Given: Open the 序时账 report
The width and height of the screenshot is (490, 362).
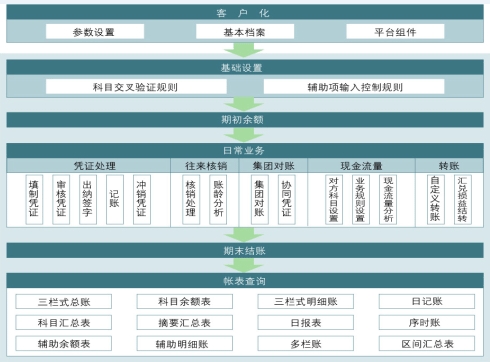Looking at the screenshot, I should pyautogui.click(x=427, y=322).
